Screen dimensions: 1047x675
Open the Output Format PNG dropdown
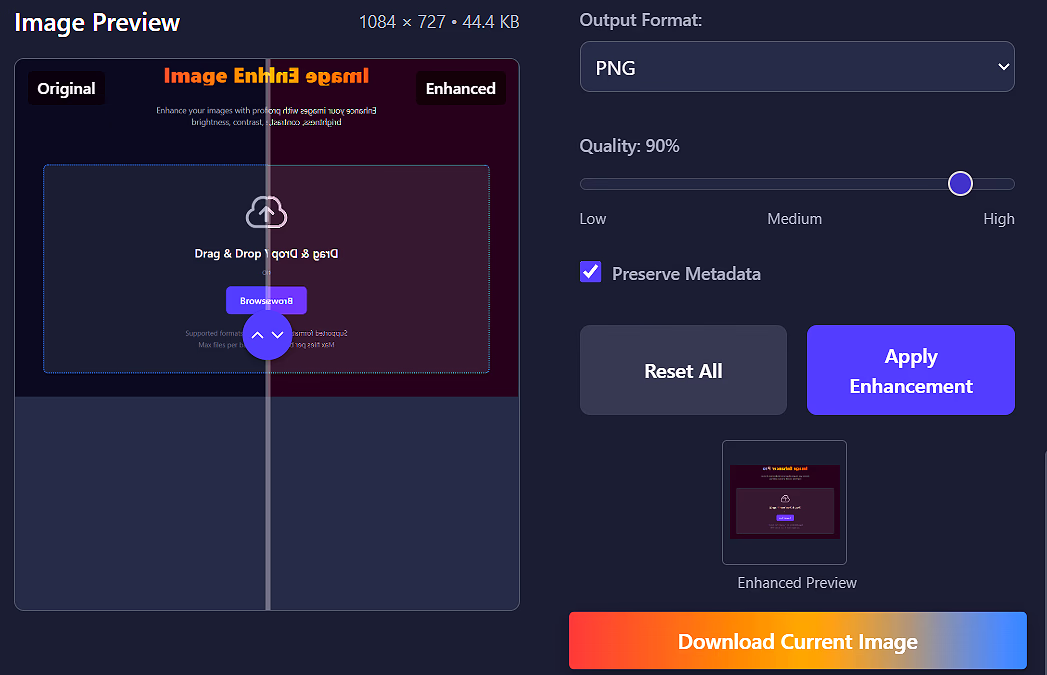tap(796, 67)
